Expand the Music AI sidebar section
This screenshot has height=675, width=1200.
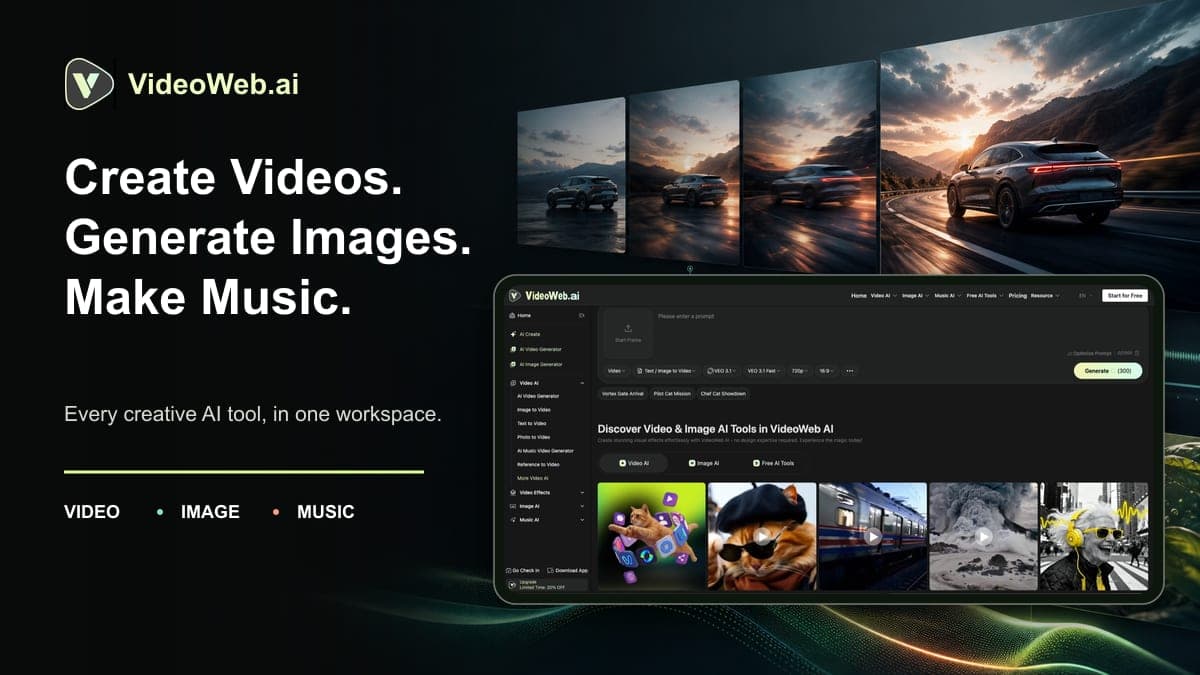pos(547,520)
